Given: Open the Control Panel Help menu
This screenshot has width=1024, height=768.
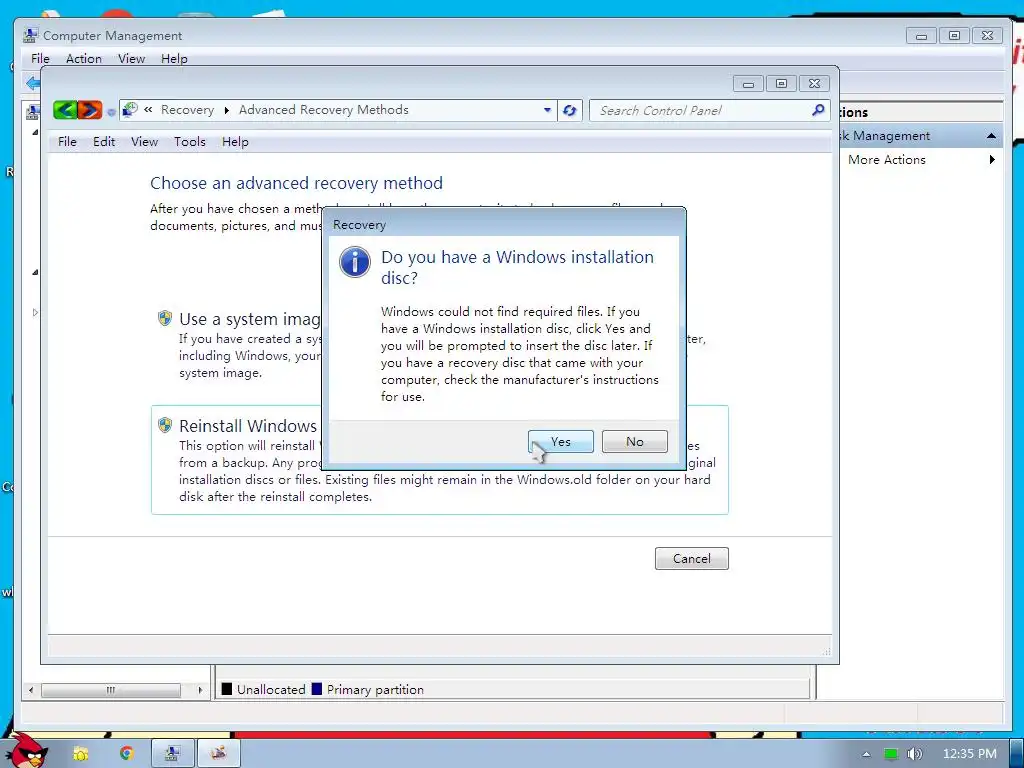Looking at the screenshot, I should pyautogui.click(x=235, y=142).
